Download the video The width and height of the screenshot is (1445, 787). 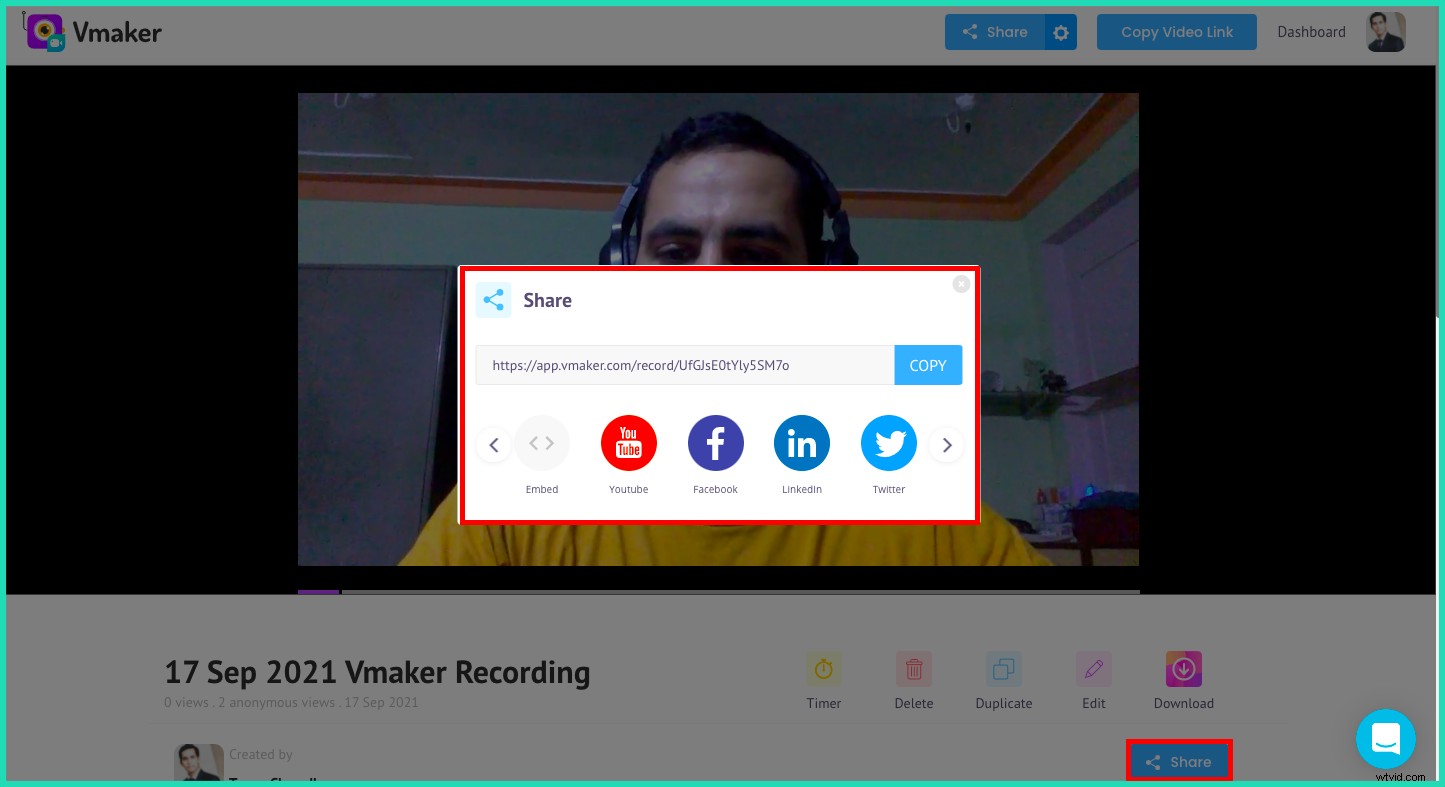[x=1183, y=669]
